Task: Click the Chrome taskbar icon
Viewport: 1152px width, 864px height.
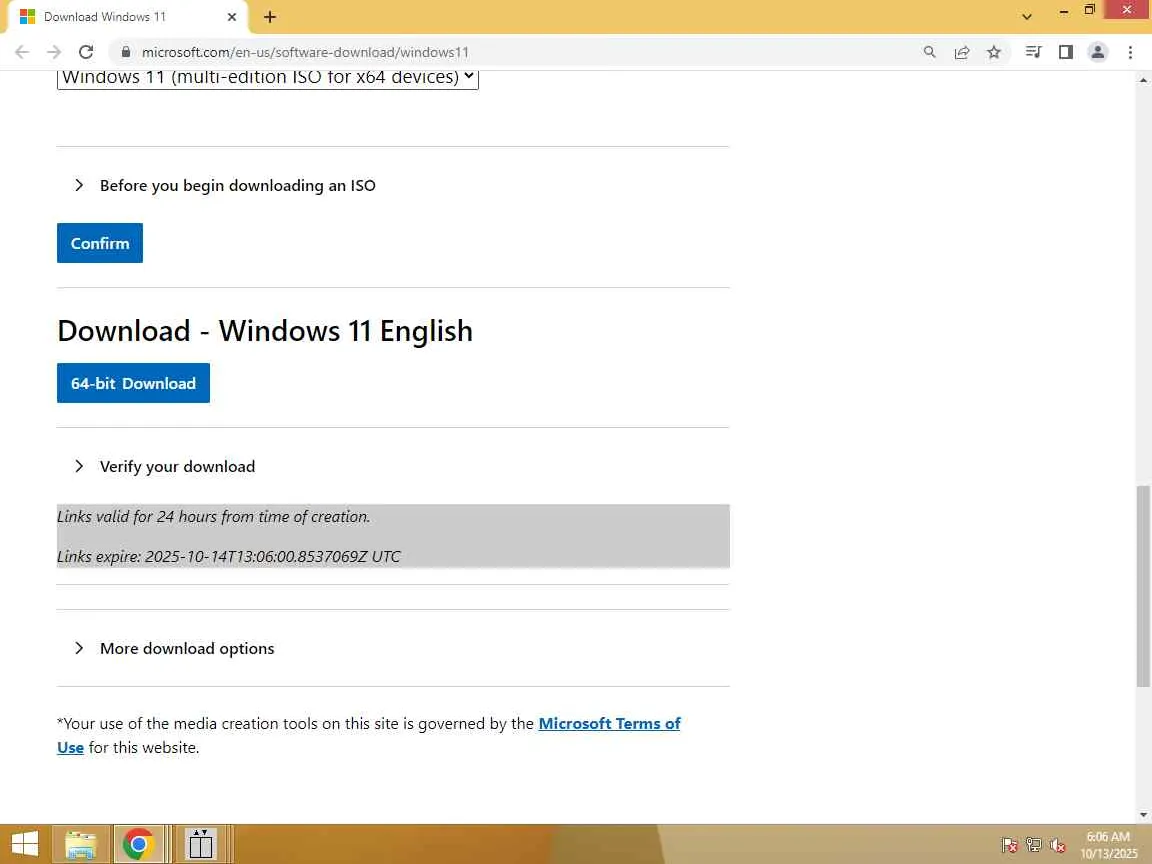Action: (x=138, y=844)
